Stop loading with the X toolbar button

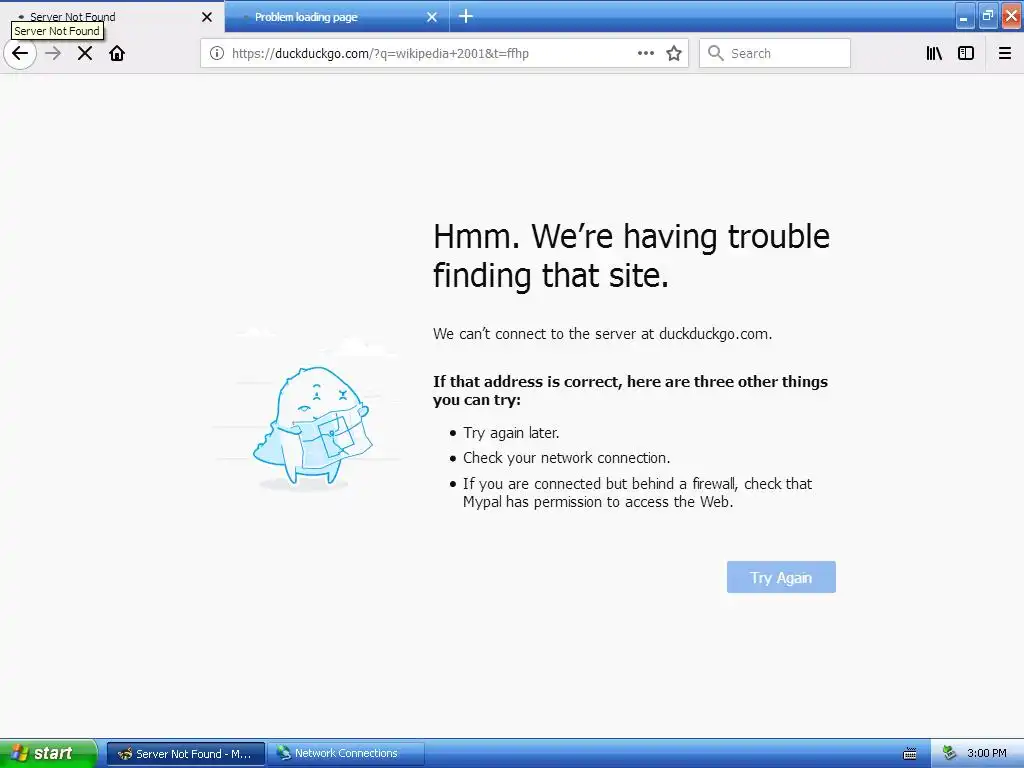click(x=85, y=53)
